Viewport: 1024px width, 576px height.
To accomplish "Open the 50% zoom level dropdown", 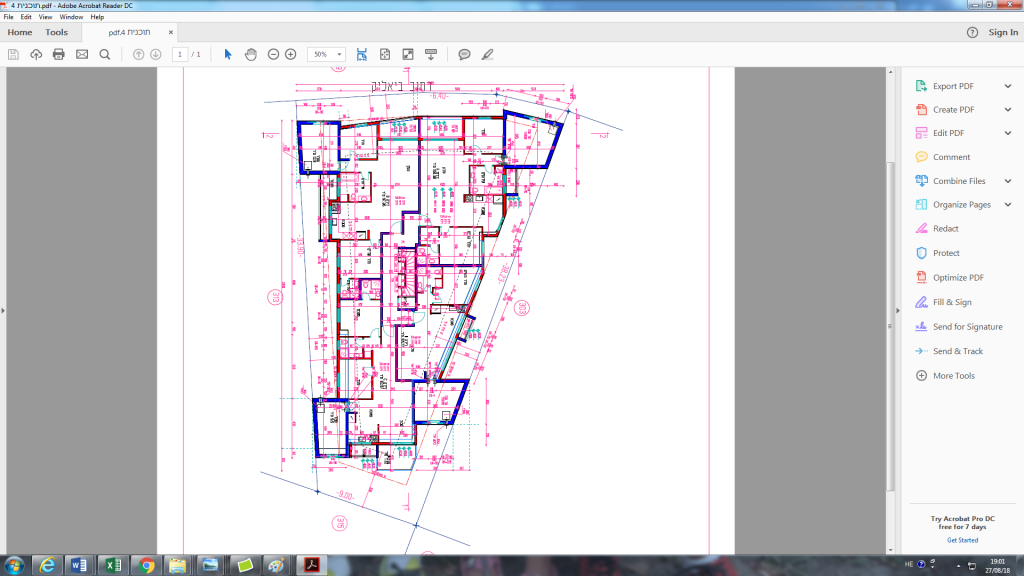I will 340,54.
